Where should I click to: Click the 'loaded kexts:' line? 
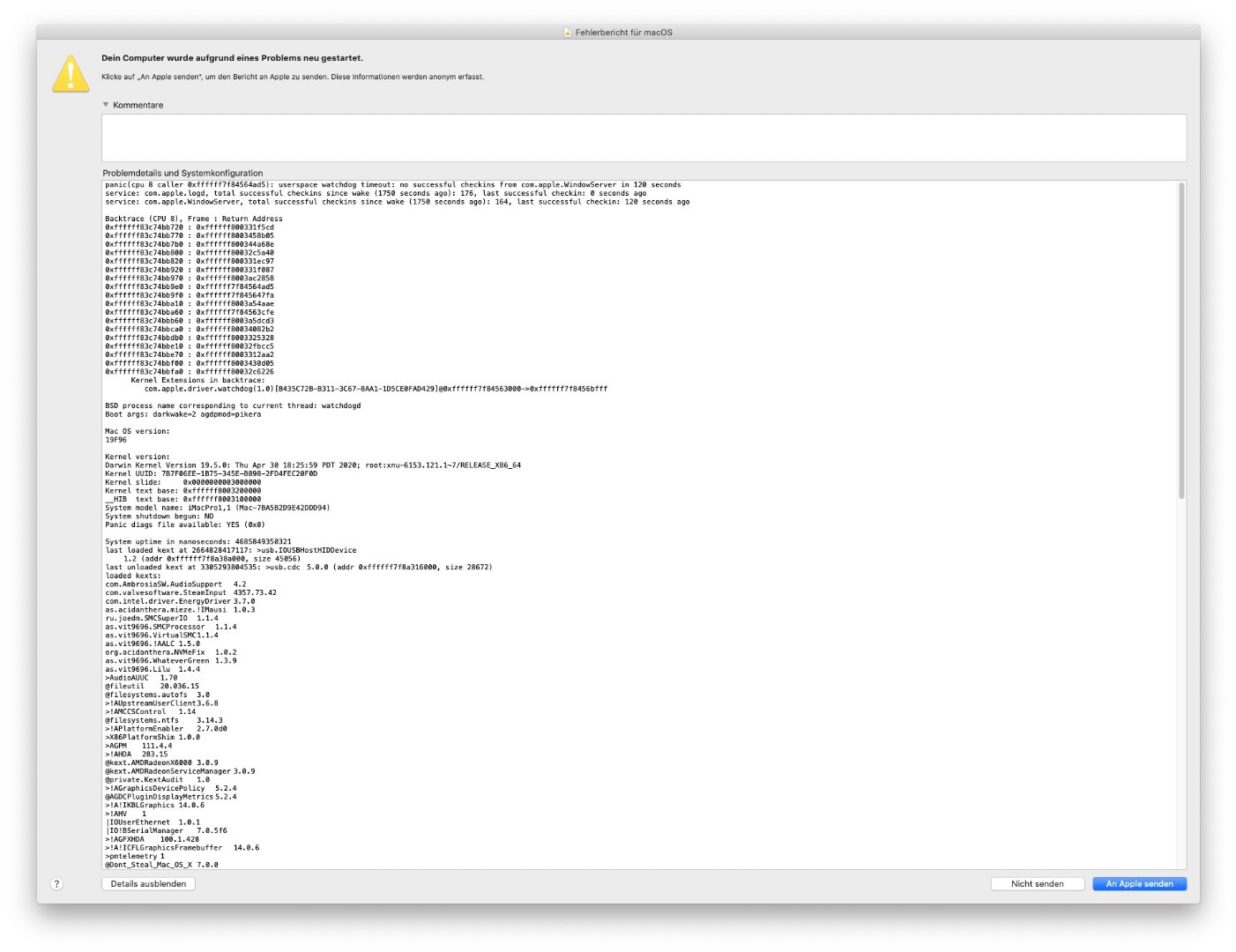click(x=133, y=576)
